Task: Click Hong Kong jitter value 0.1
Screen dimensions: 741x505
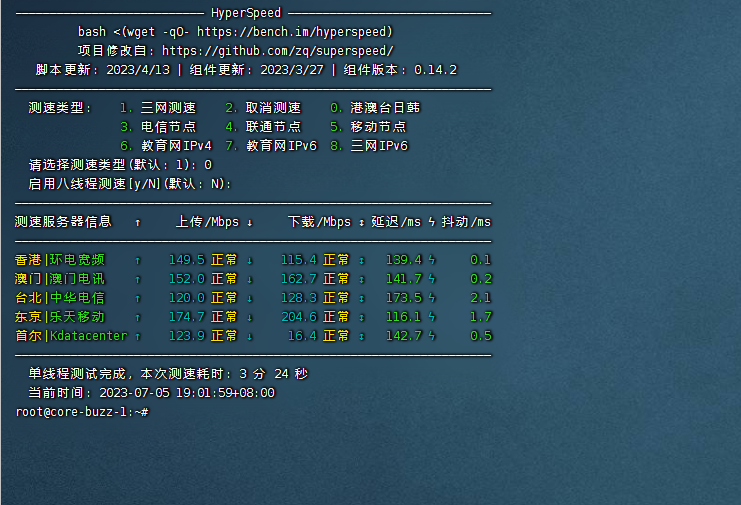Action: tap(481, 260)
